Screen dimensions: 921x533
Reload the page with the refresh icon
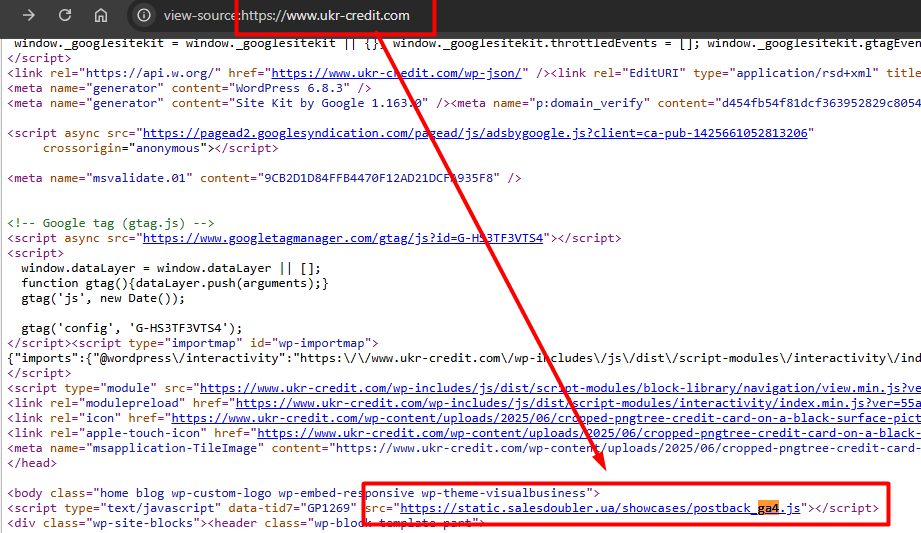coord(65,15)
